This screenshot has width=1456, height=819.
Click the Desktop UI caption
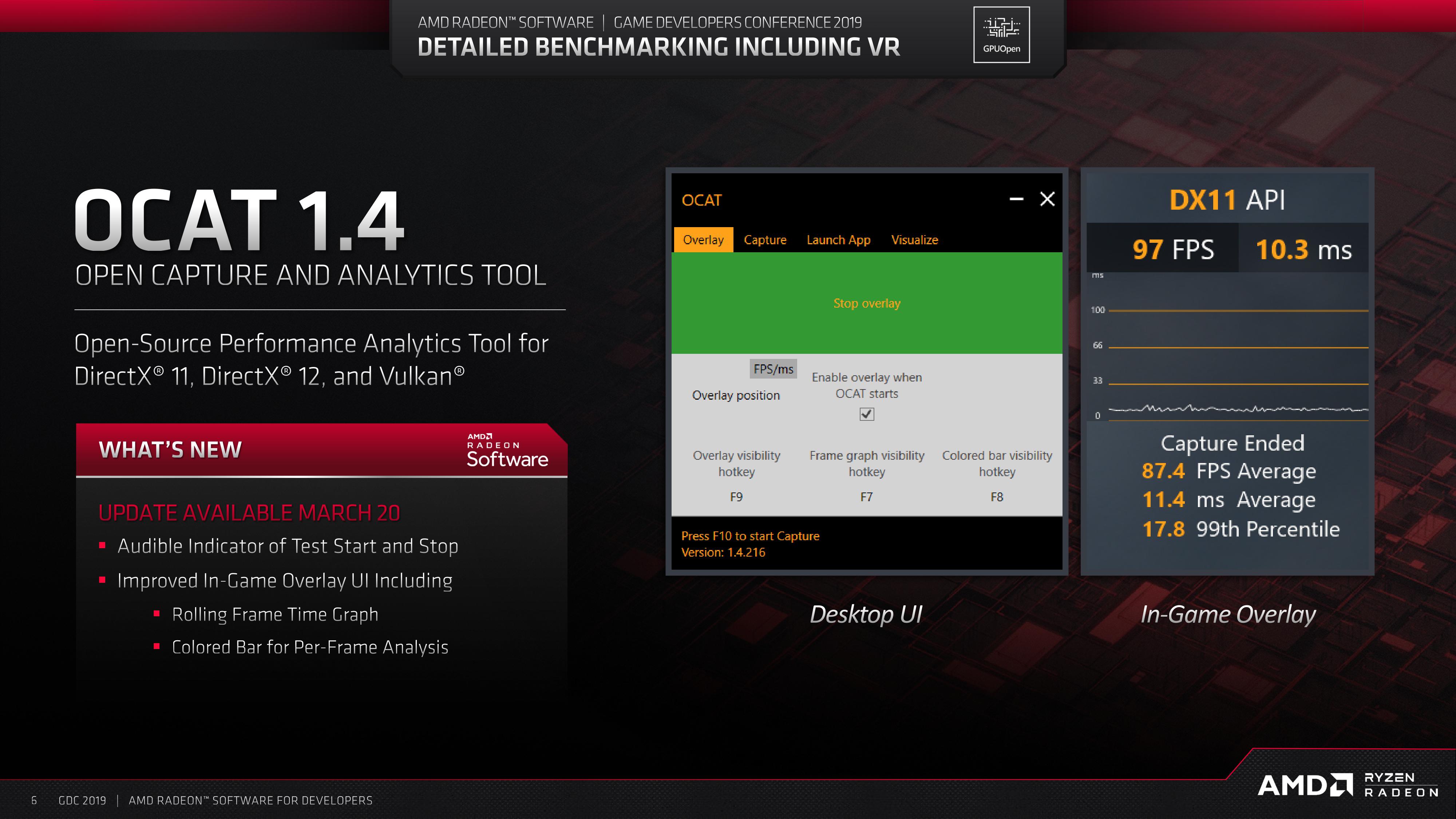tap(866, 614)
